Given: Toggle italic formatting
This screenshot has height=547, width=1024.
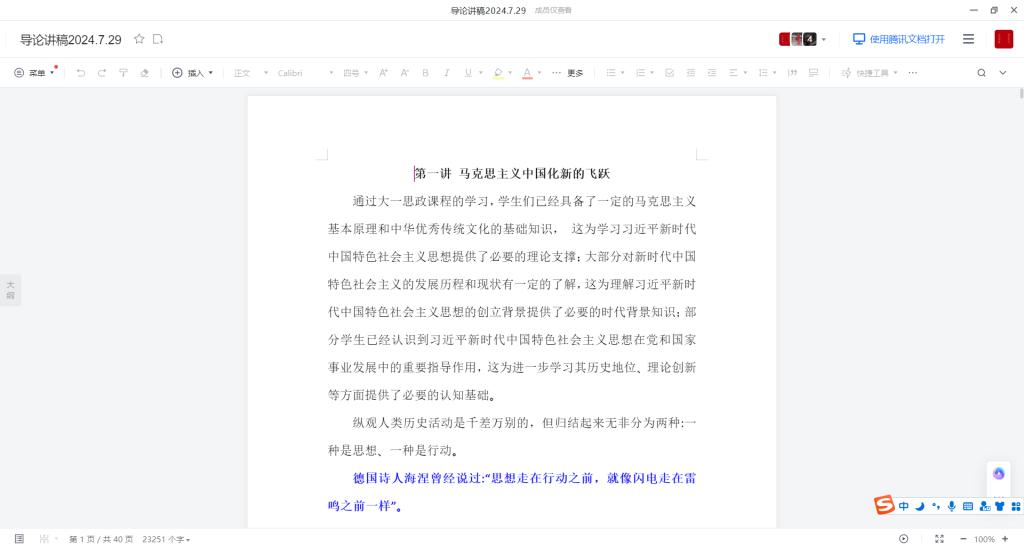Looking at the screenshot, I should coord(446,73).
